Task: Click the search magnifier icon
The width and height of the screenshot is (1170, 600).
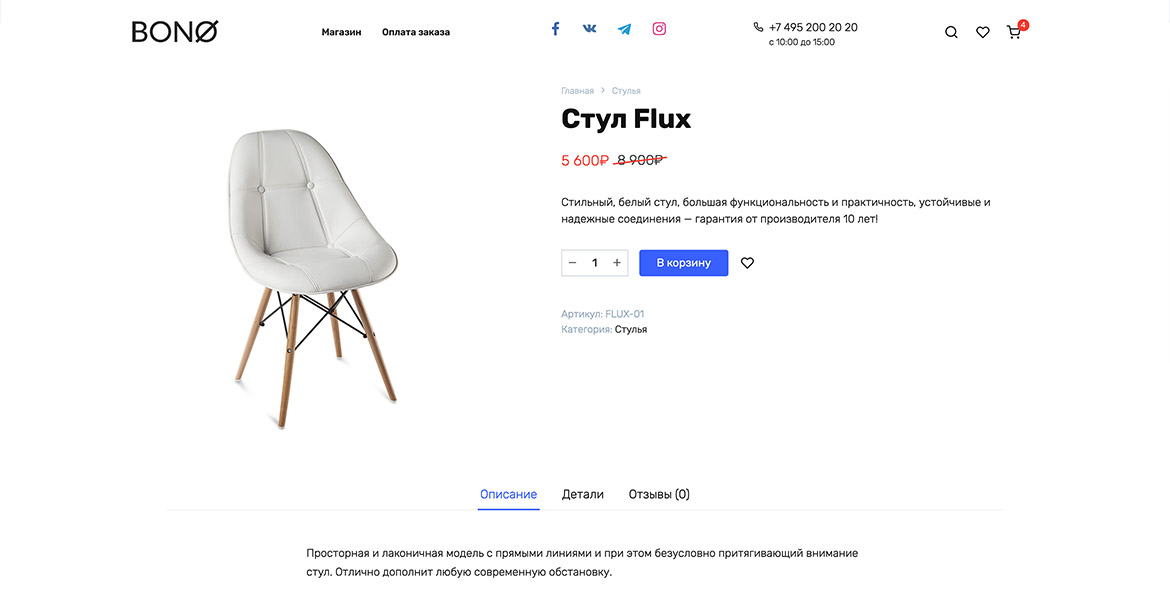Action: coord(951,32)
